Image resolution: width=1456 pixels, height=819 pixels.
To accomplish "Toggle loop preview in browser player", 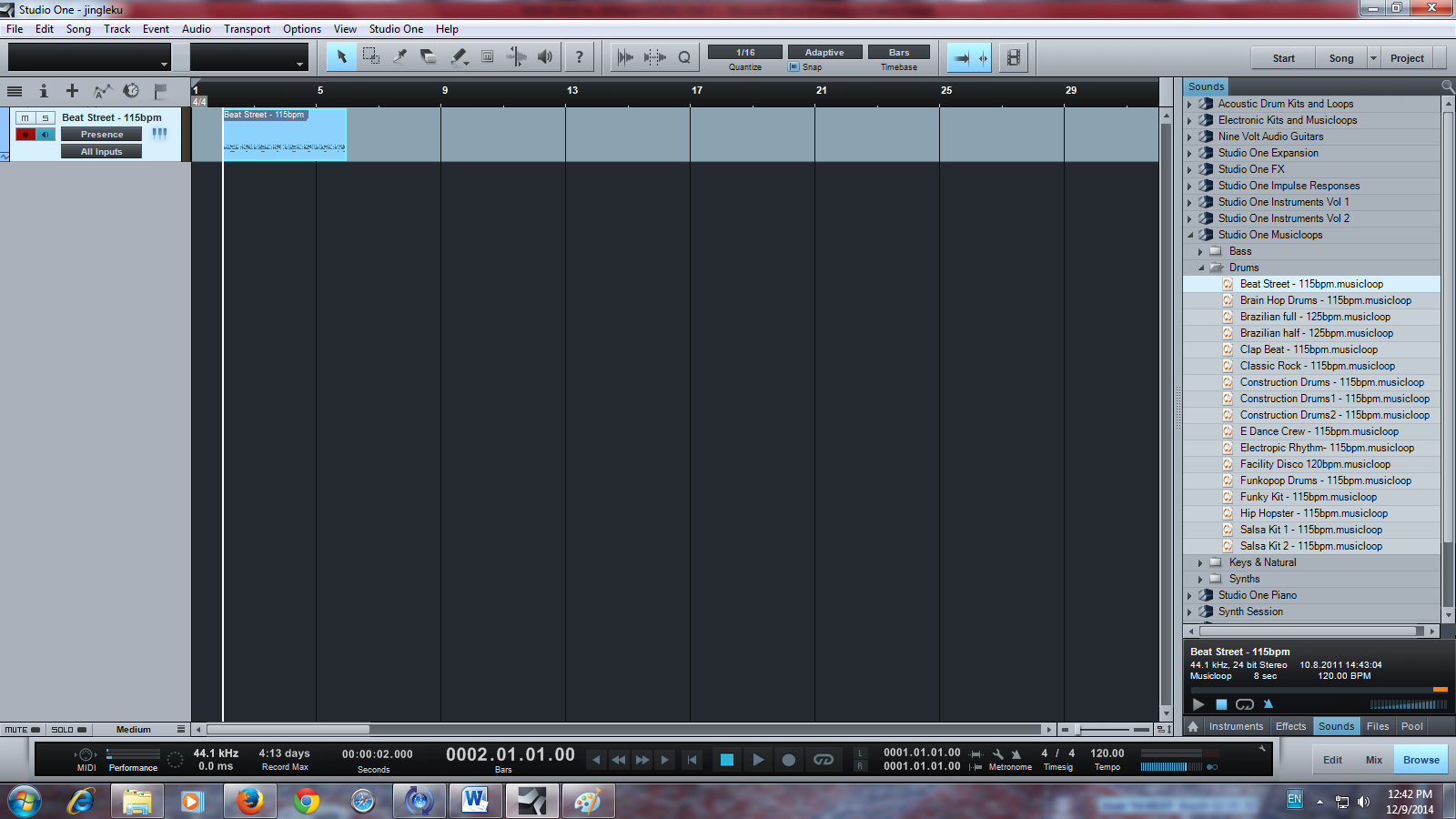I will coord(1245,704).
